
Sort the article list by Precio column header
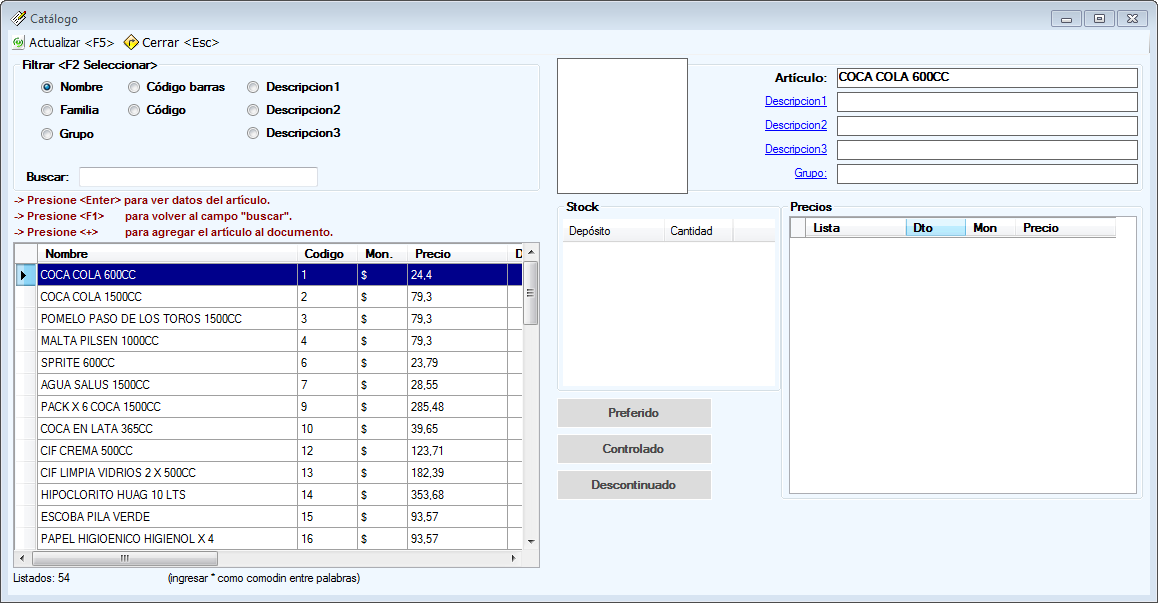(x=457, y=253)
